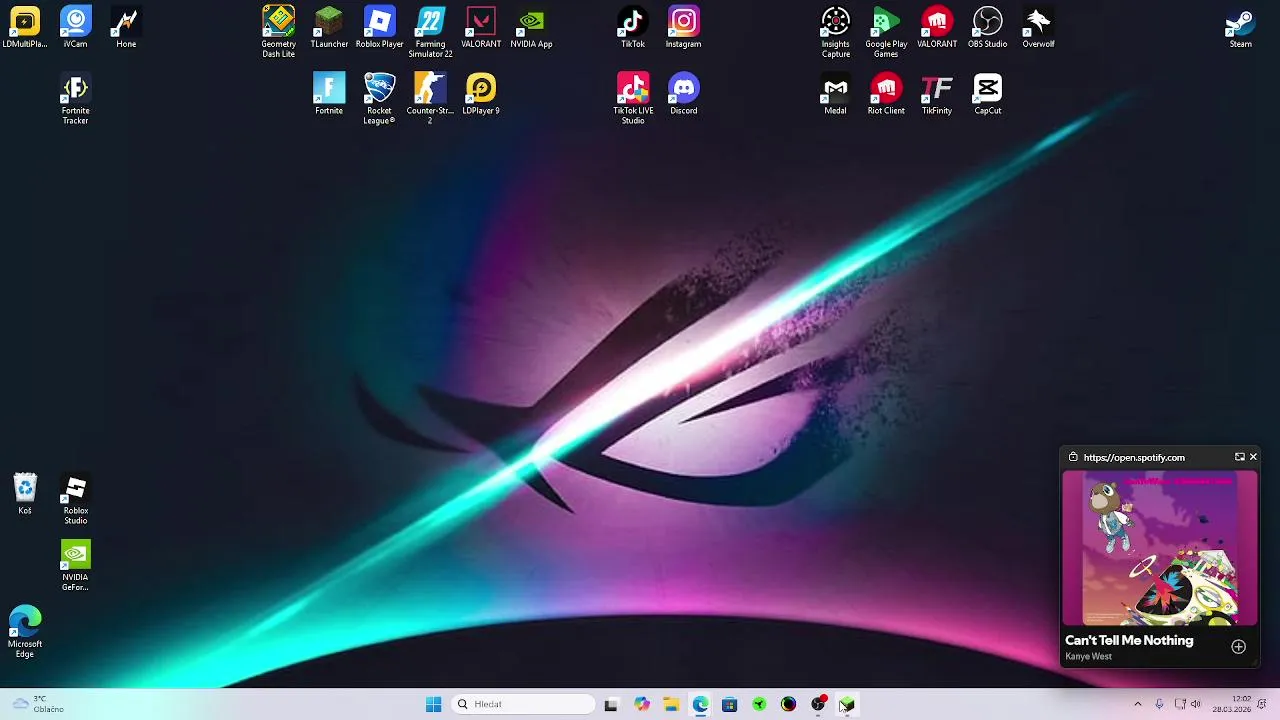Open OBS Studio shortcut
This screenshot has width=1280, height=720.
[x=987, y=27]
